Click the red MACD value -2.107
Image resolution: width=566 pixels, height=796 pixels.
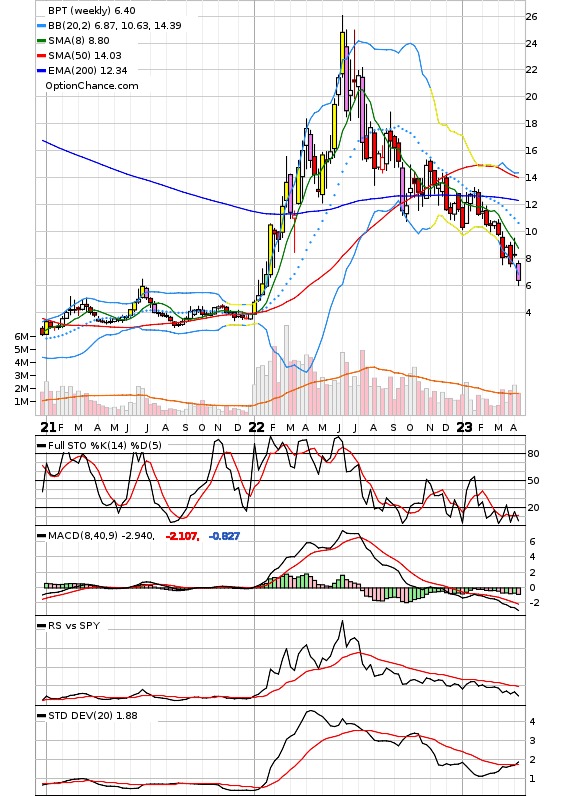pyautogui.click(x=182, y=536)
